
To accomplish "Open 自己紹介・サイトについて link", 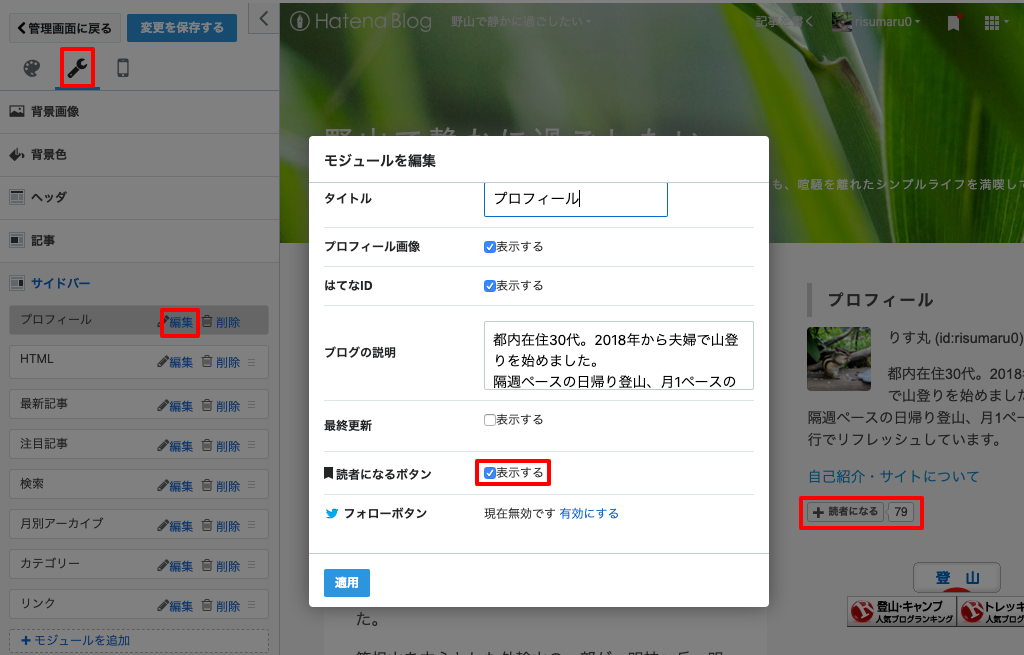I will [x=893, y=477].
